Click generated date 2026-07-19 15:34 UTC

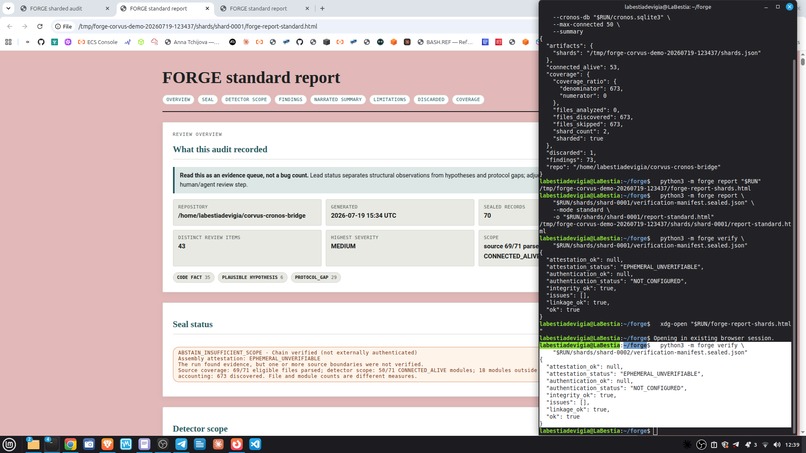[363, 215]
